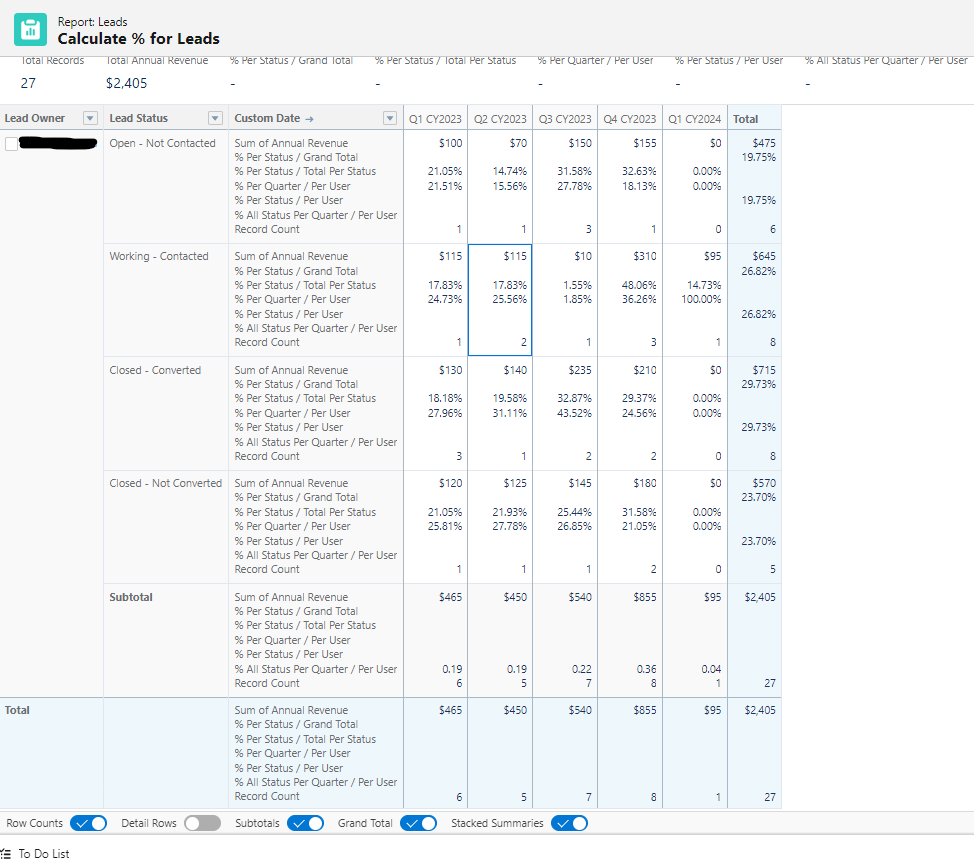
Task: Click the $475 total revenue cell
Action: [764, 143]
